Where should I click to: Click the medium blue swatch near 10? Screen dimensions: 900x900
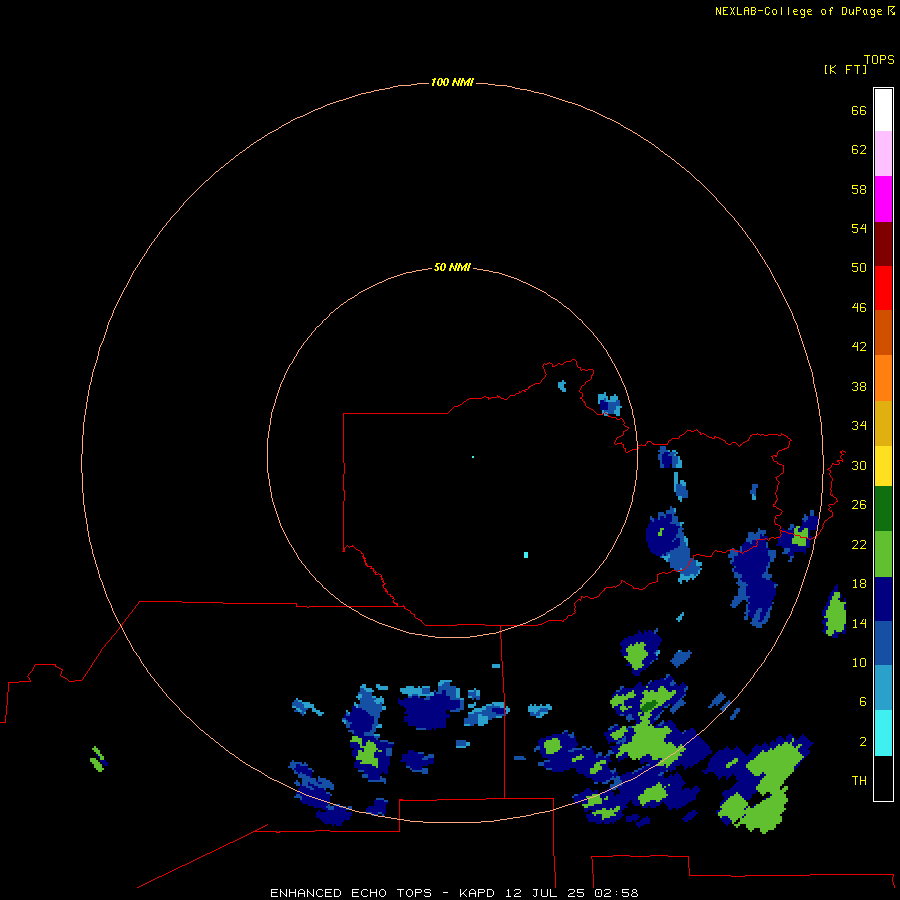(x=883, y=643)
